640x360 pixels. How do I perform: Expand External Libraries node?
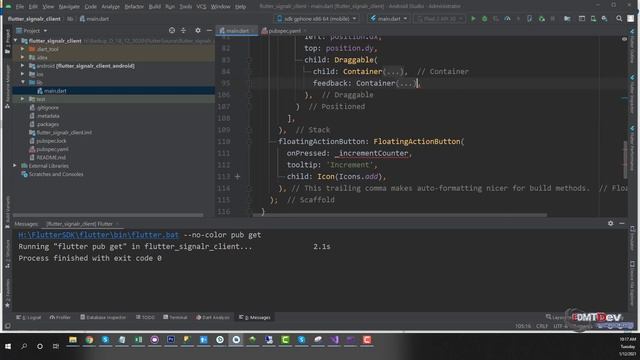coord(15,166)
